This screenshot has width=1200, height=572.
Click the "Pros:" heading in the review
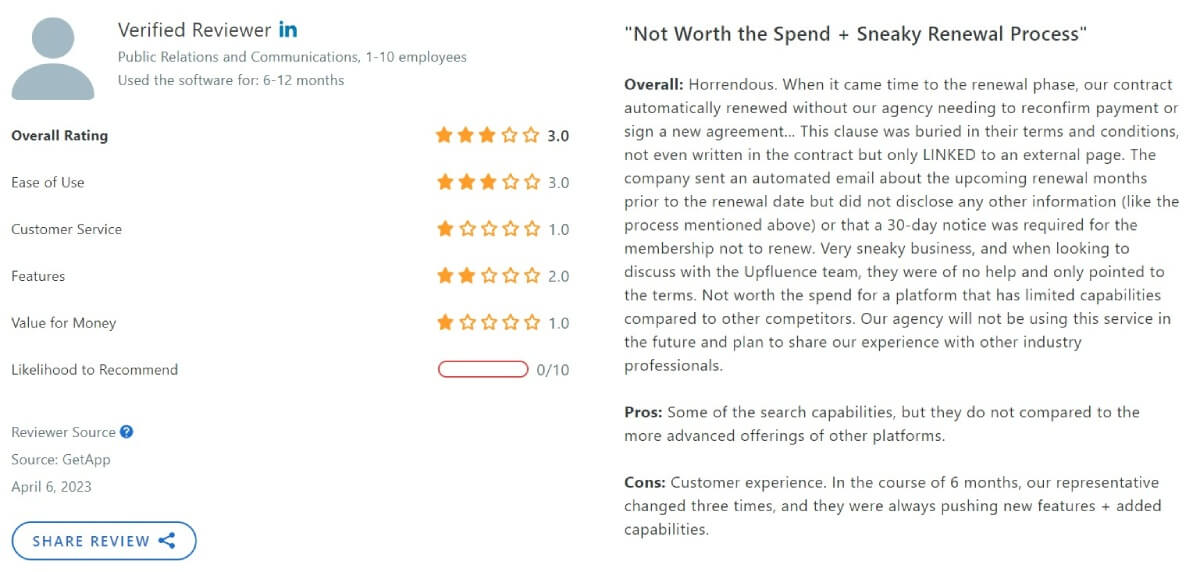(x=643, y=412)
